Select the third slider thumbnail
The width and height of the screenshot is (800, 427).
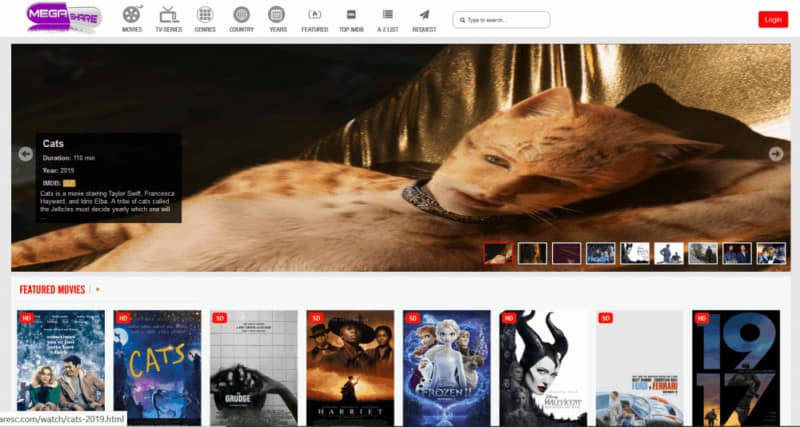pos(566,253)
